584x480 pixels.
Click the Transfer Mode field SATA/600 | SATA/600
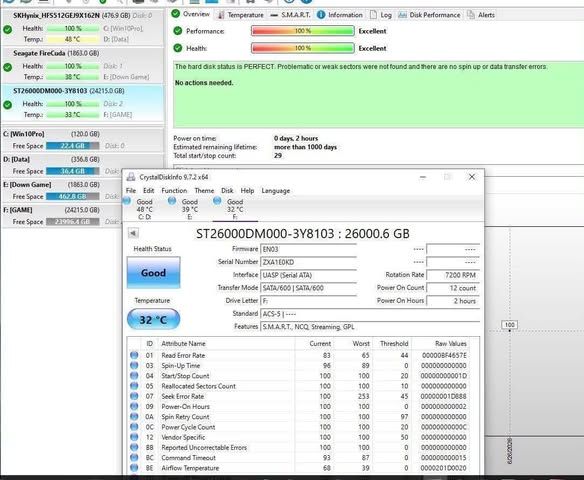(308, 288)
